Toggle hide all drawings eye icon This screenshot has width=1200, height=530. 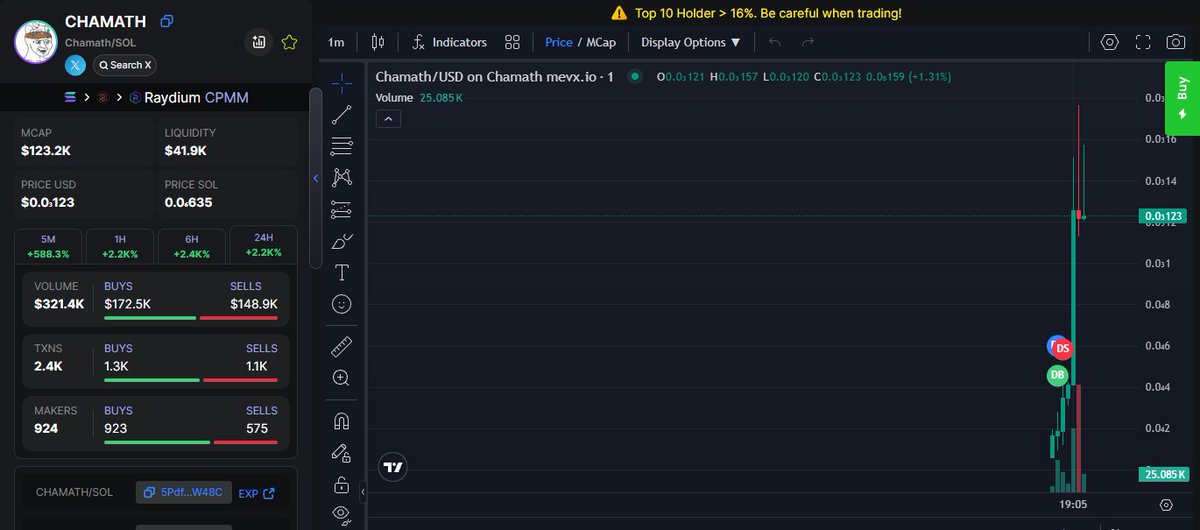(x=341, y=515)
